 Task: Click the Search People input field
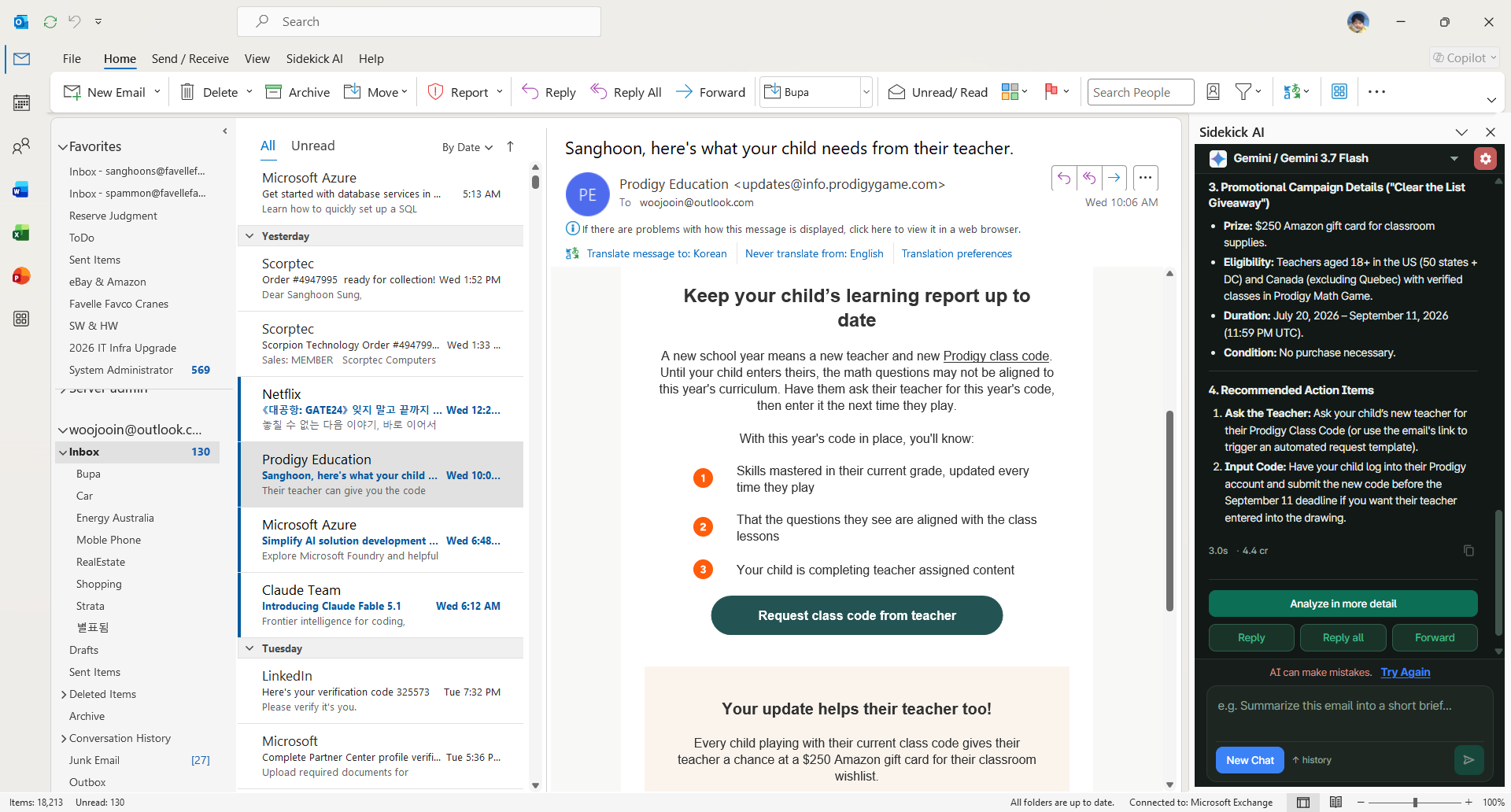(1141, 92)
